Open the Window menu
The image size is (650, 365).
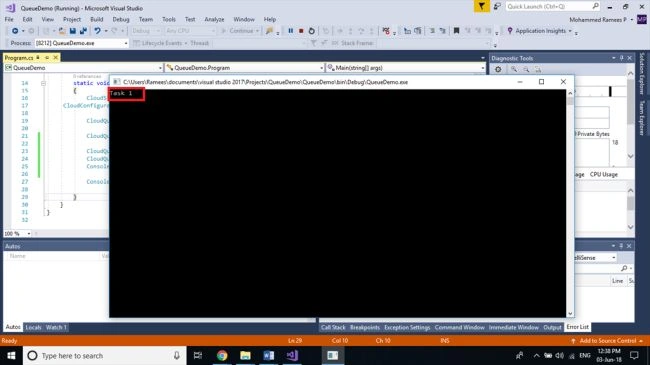[244, 19]
